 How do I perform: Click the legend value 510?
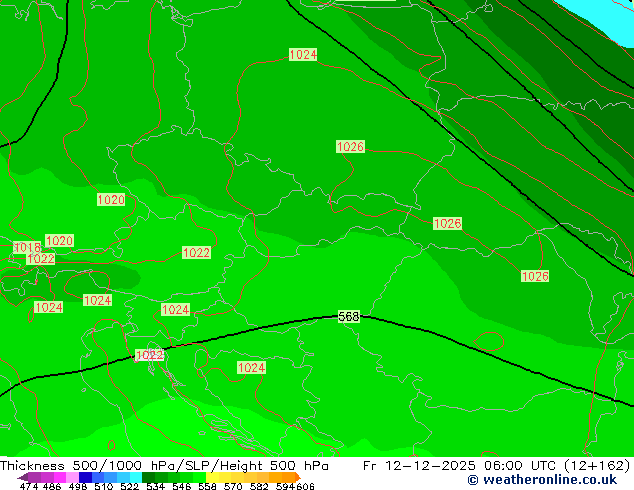pos(104,486)
